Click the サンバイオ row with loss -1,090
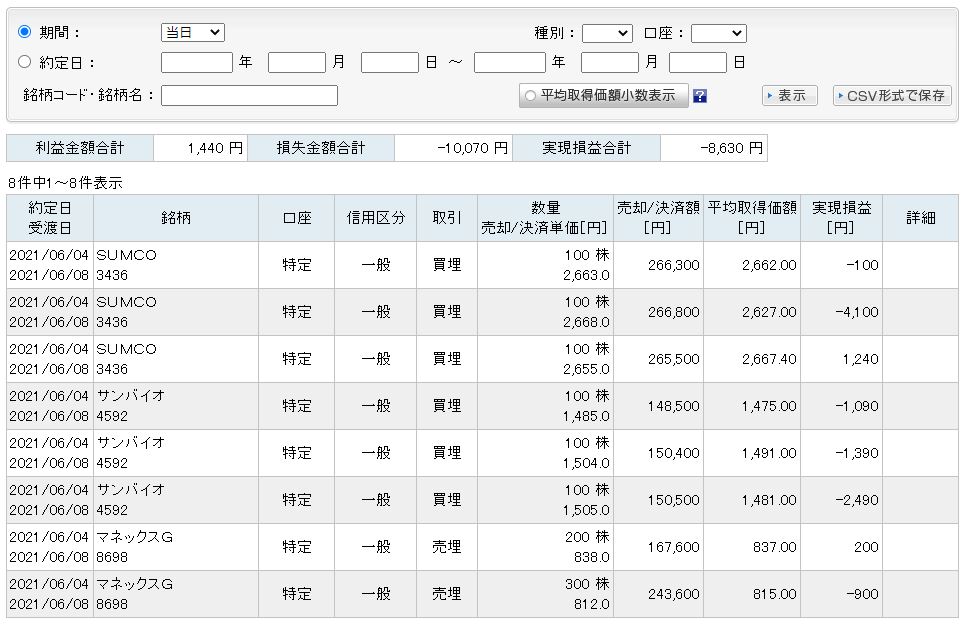Screen dimensions: 966x629 point(482,406)
